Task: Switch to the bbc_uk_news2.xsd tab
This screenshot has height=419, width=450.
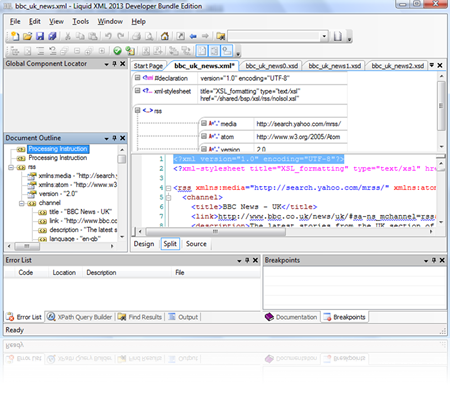Action: [398, 66]
